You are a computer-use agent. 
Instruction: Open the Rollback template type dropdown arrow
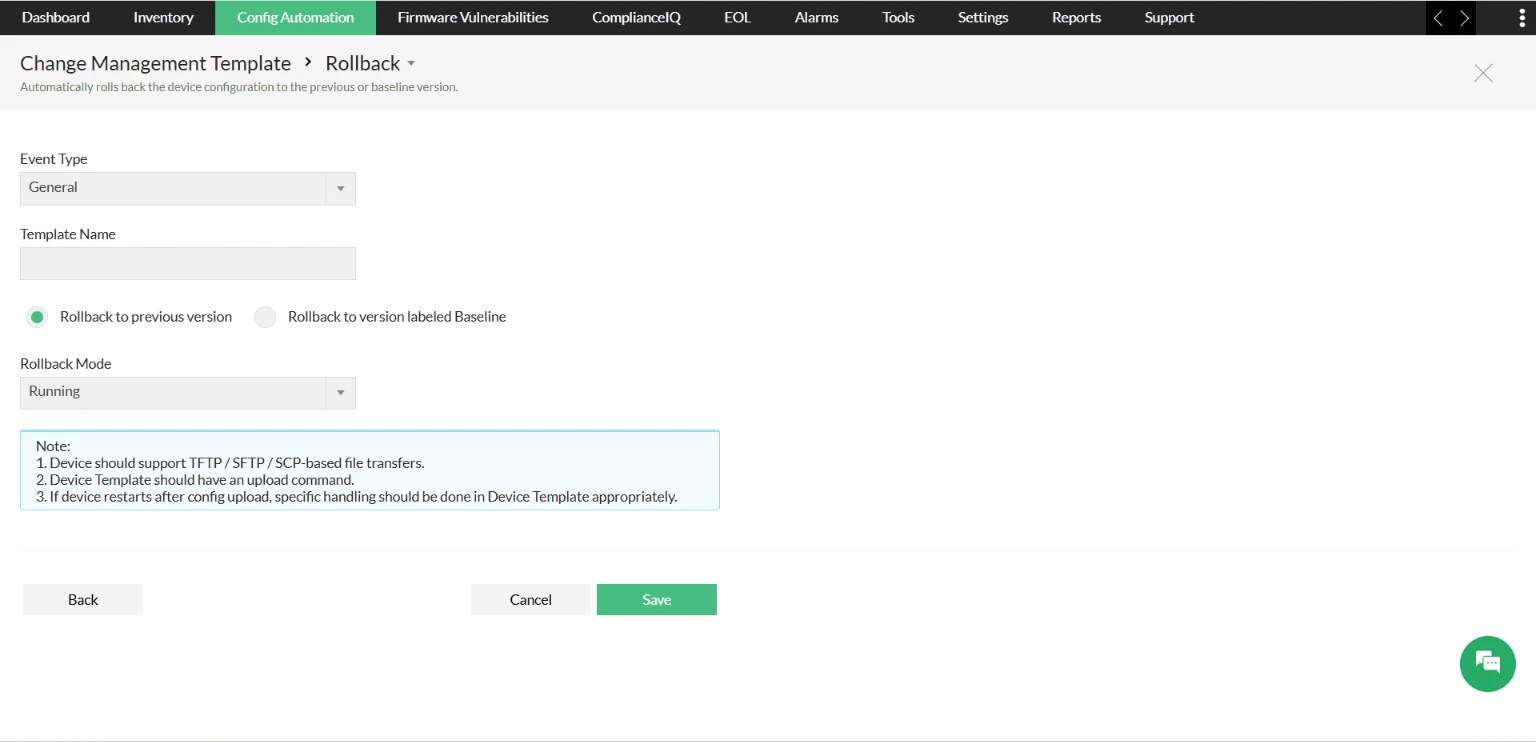click(411, 64)
